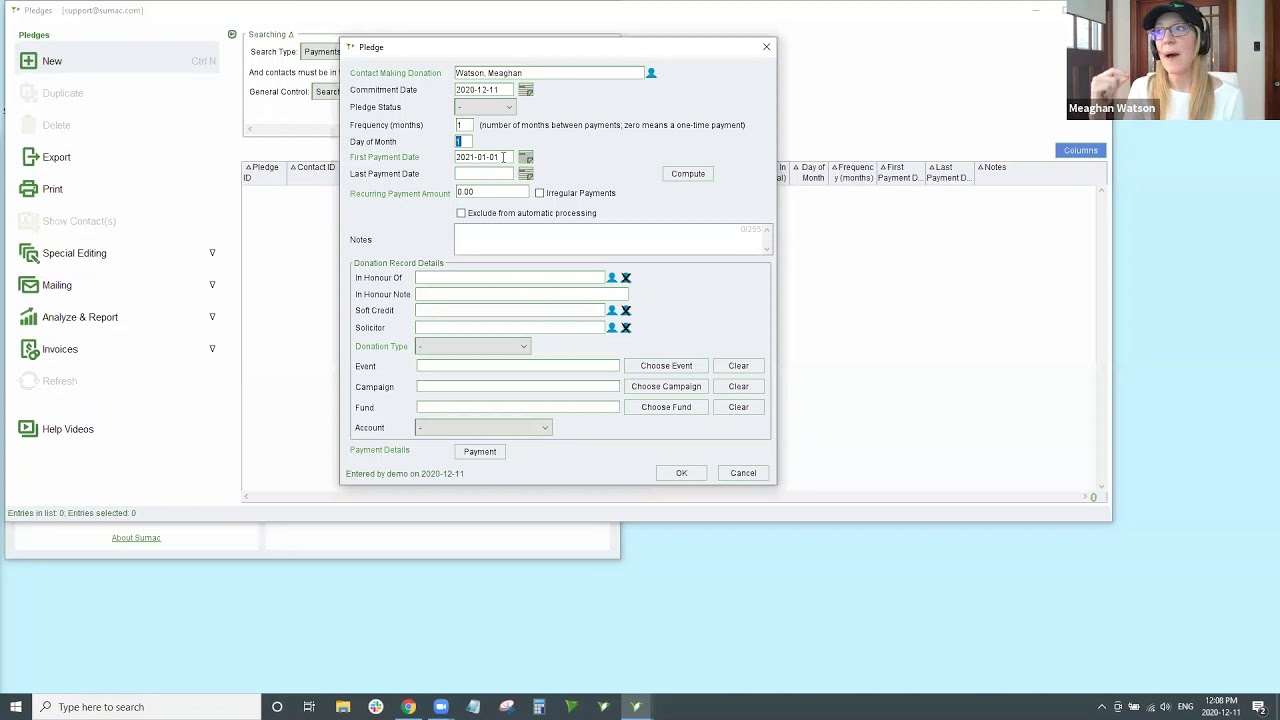1280x720 pixels.
Task: Click the Windows taskbar search box
Action: point(146,707)
